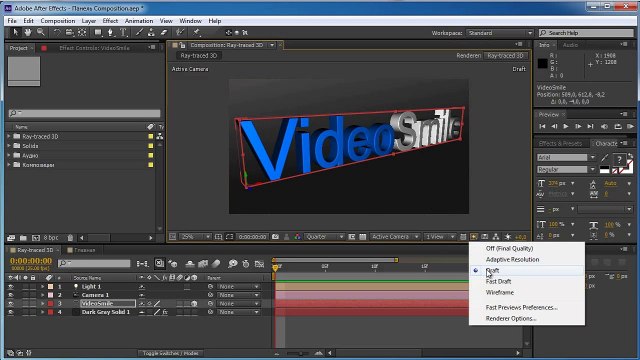Image resolution: width=640 pixels, height=360 pixels.
Task: Open parent dropdown for Camera 1
Action: coord(238,295)
